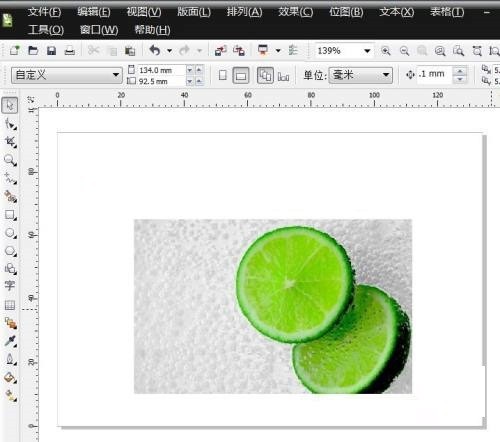The width and height of the screenshot is (500, 442).
Task: Click the Save floppy disk icon
Action: click(51, 51)
